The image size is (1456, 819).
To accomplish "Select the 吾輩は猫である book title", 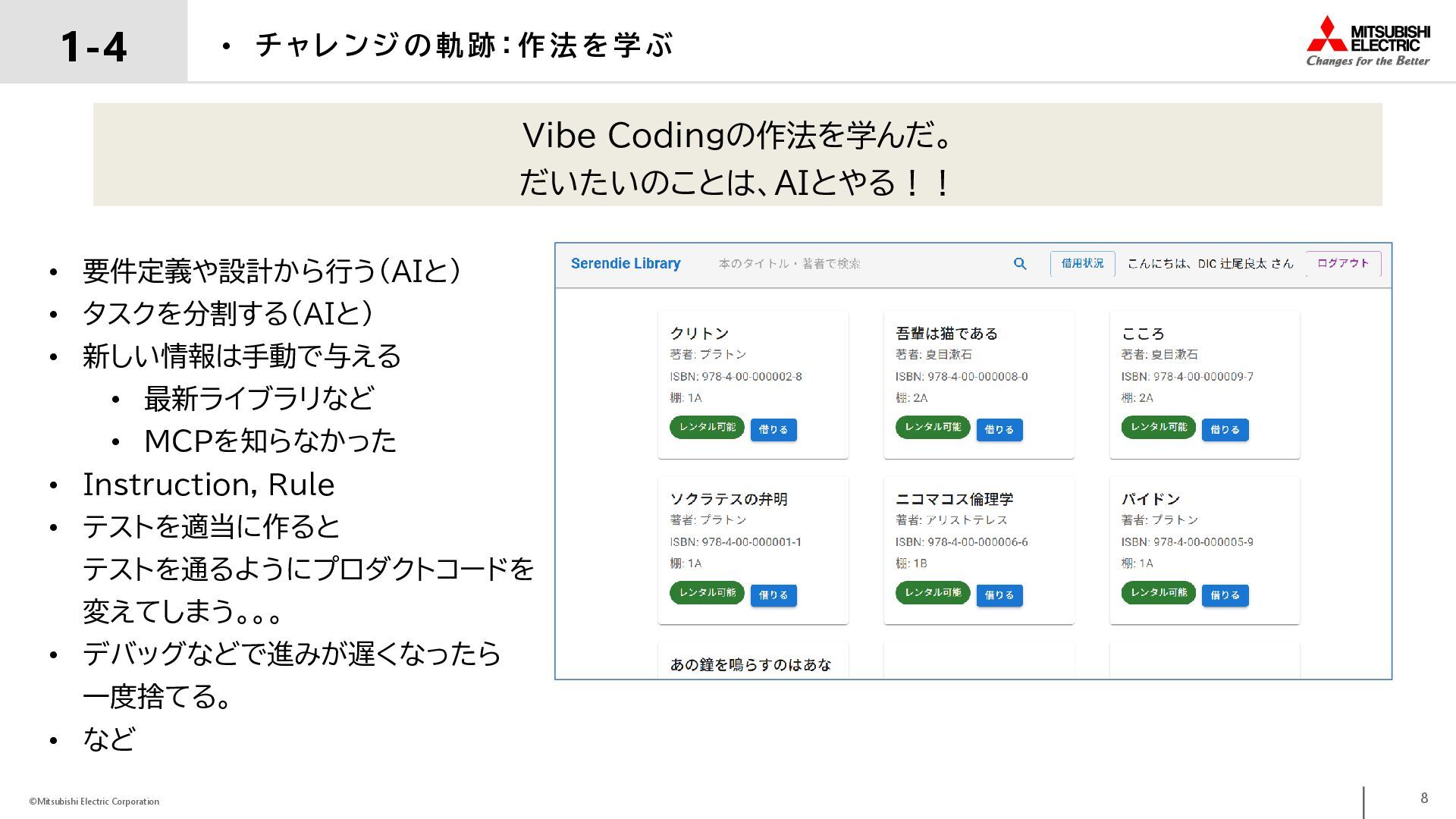I will click(946, 333).
